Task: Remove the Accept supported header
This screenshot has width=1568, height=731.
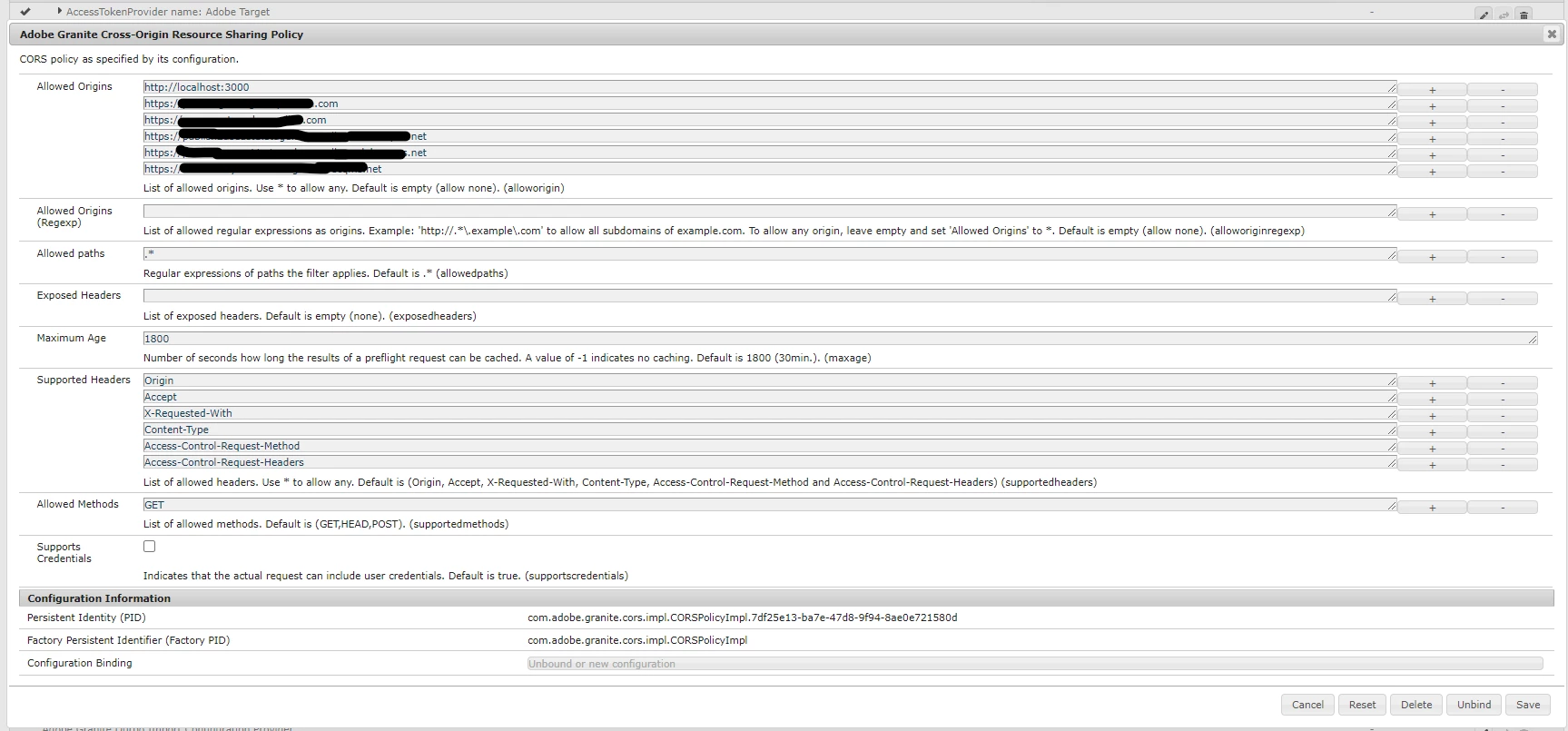Action: point(1503,400)
